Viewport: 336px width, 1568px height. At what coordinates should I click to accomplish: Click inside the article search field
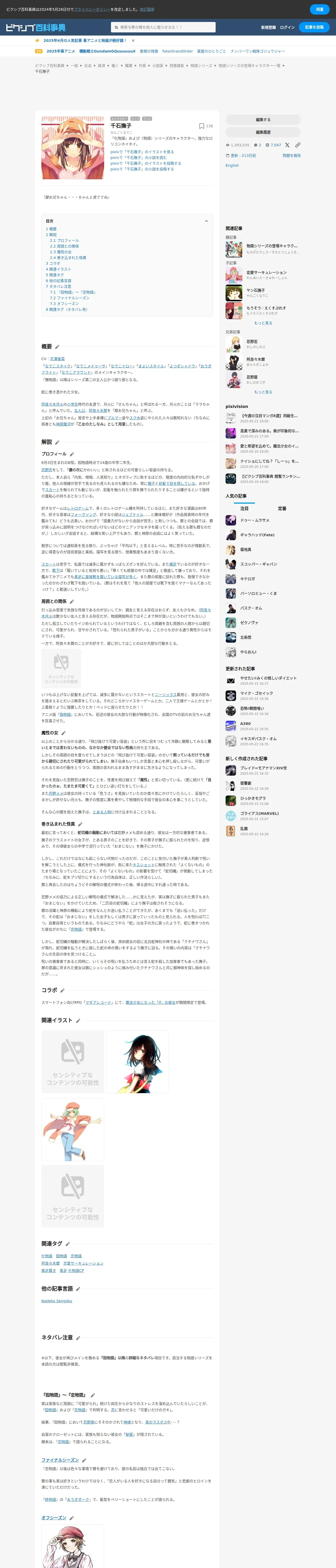tap(164, 27)
